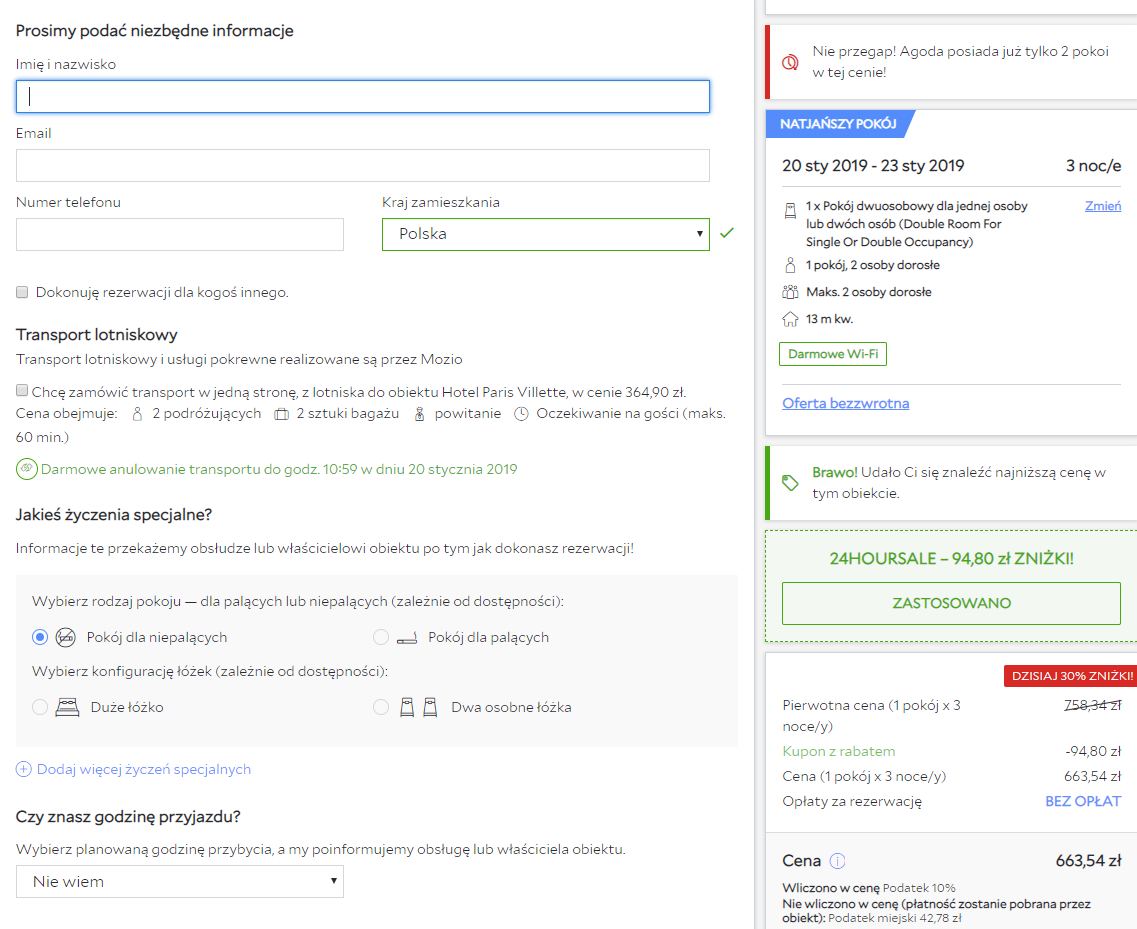Click the green price tag Brawo icon
This screenshot has height=929, width=1137.
[790, 482]
